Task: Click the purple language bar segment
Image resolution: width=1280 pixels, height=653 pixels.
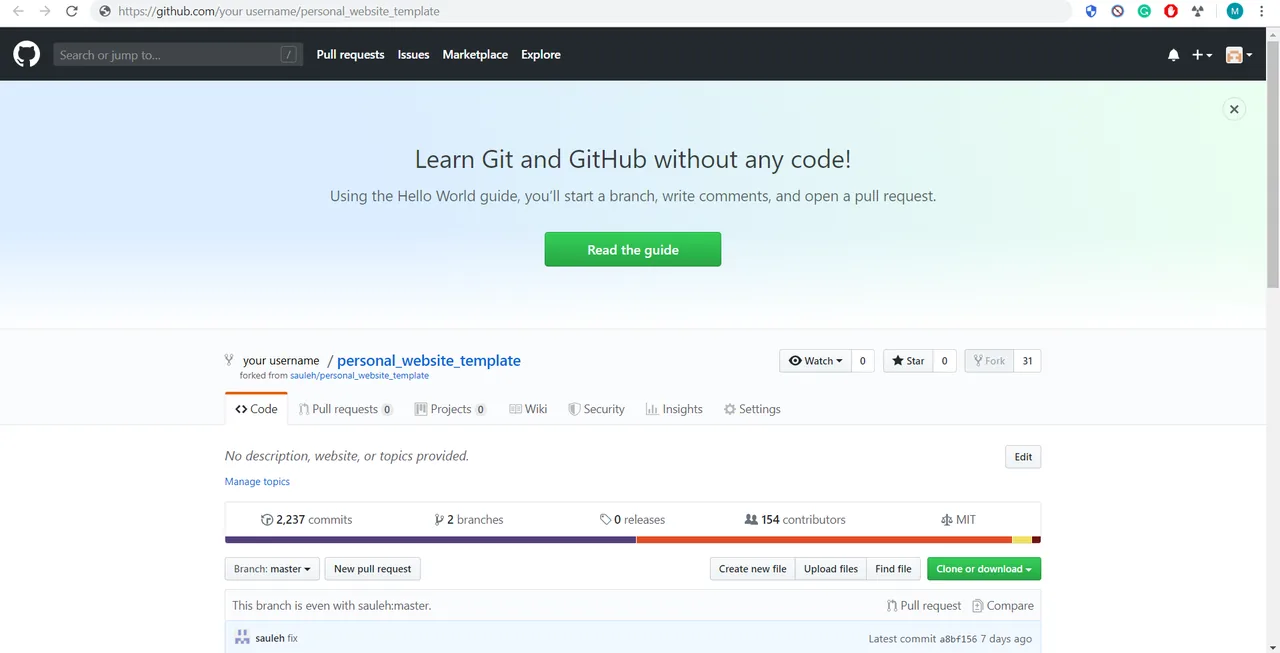Action: (x=430, y=540)
